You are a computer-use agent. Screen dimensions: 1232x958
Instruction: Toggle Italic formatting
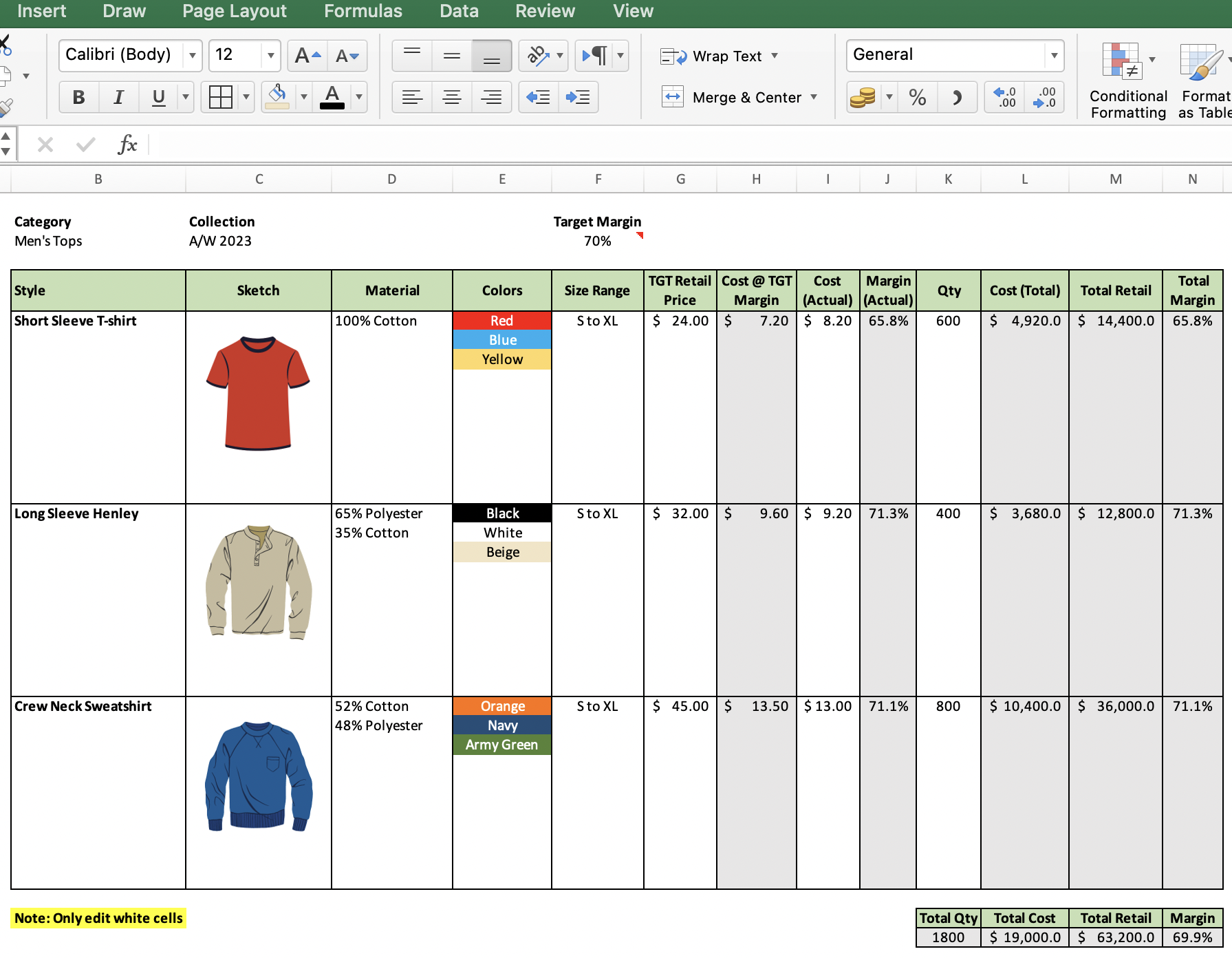pos(118,97)
